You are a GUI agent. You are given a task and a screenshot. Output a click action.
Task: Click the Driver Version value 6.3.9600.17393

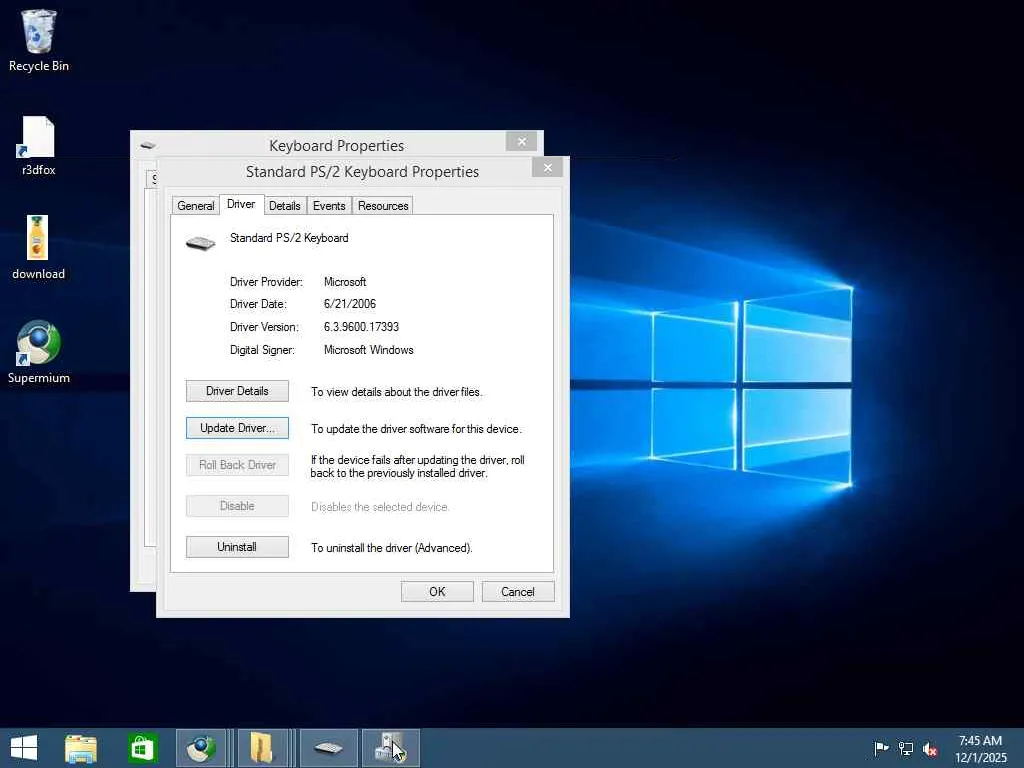point(361,327)
